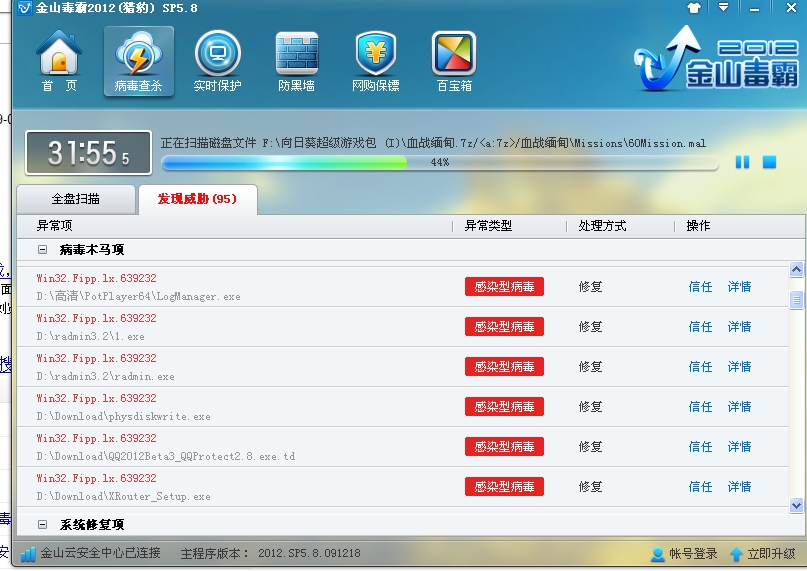Click 信任 for XRouter_Setup.exe row
Viewport: 807px width, 571px height.
pos(700,487)
